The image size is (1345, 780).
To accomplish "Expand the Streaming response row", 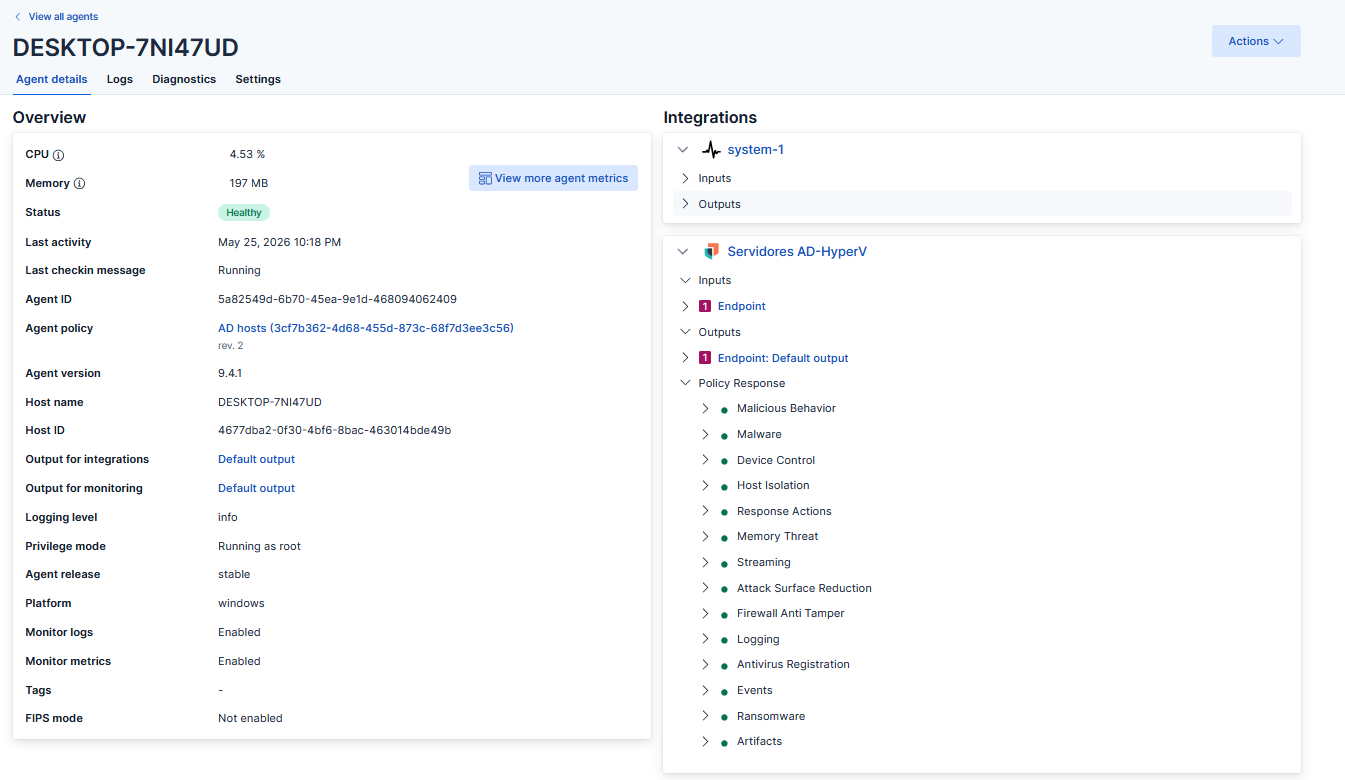I will [705, 562].
